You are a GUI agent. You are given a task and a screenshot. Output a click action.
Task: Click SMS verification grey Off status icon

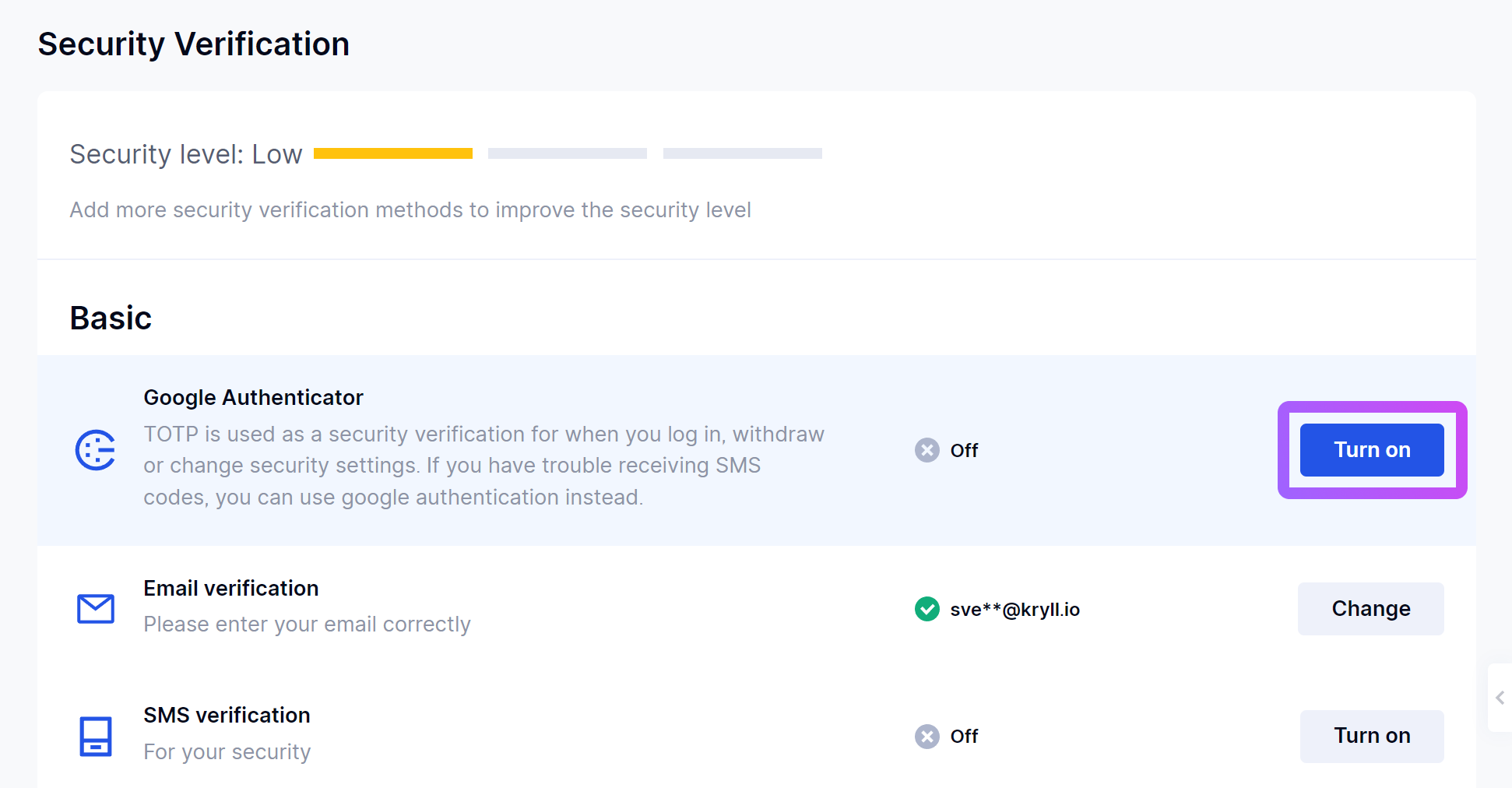point(927,737)
